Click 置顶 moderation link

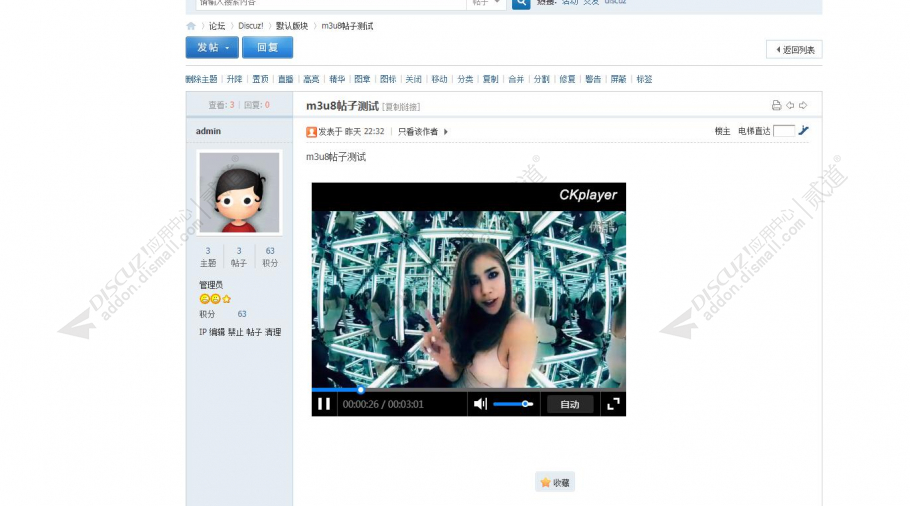click(260, 79)
